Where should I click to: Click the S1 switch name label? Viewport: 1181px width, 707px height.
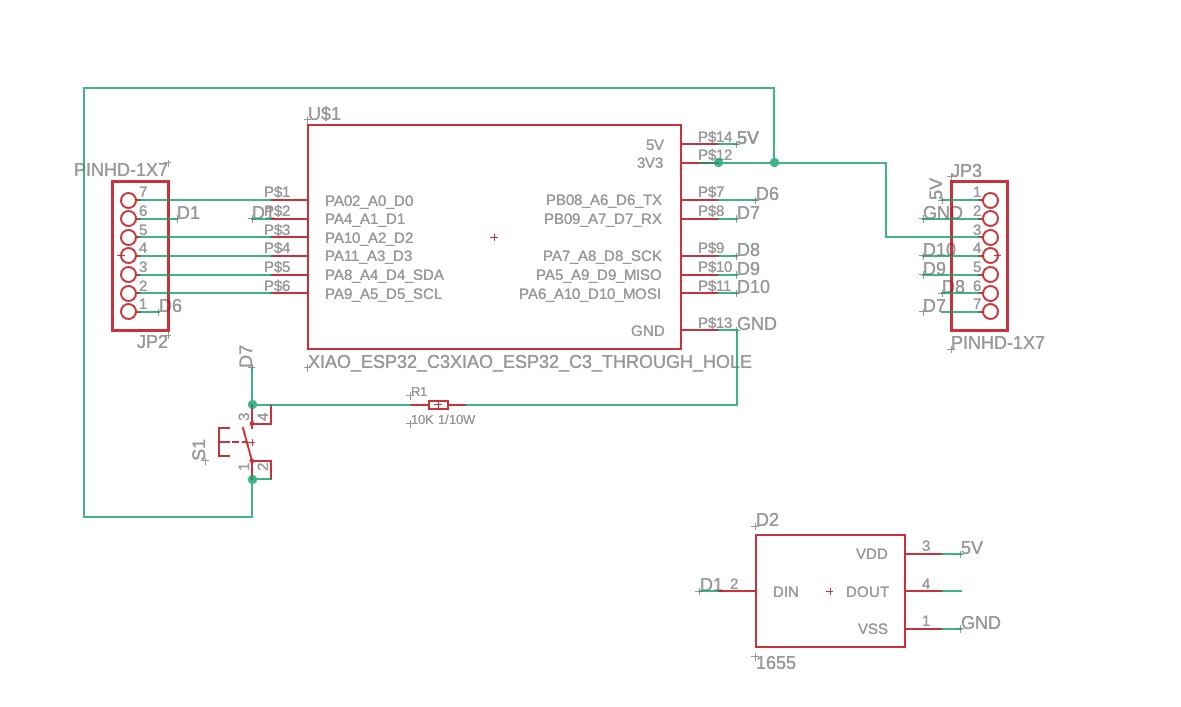coord(199,451)
